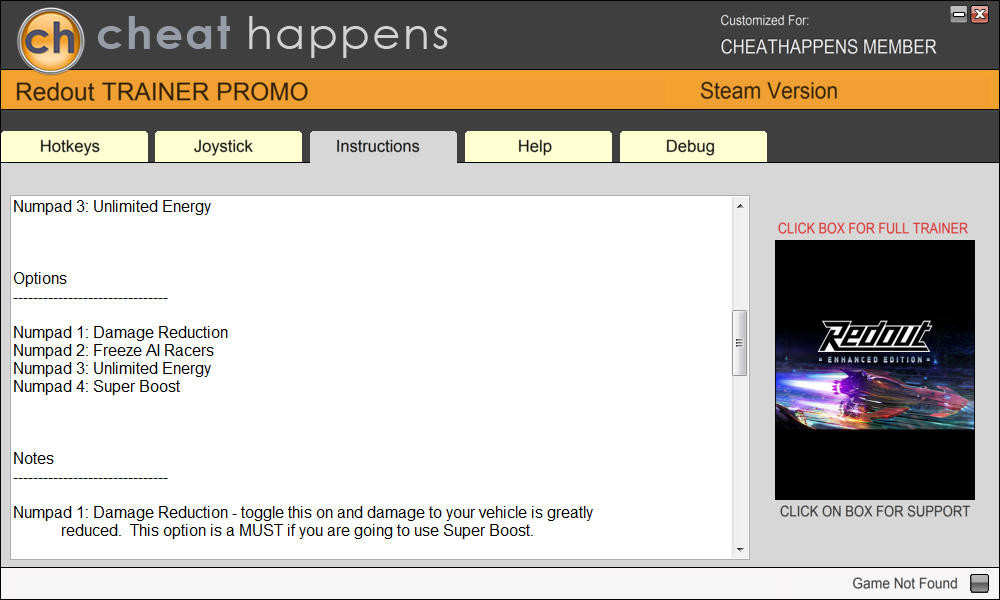Viewport: 1000px width, 600px height.
Task: Click the Redout Enhanced Edition box art
Action: [874, 370]
